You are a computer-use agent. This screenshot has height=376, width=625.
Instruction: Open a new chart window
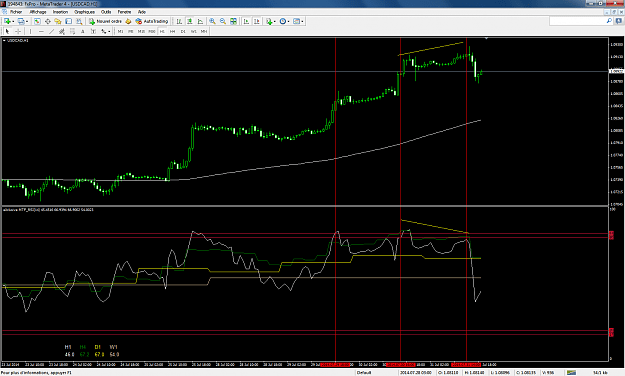7,21
